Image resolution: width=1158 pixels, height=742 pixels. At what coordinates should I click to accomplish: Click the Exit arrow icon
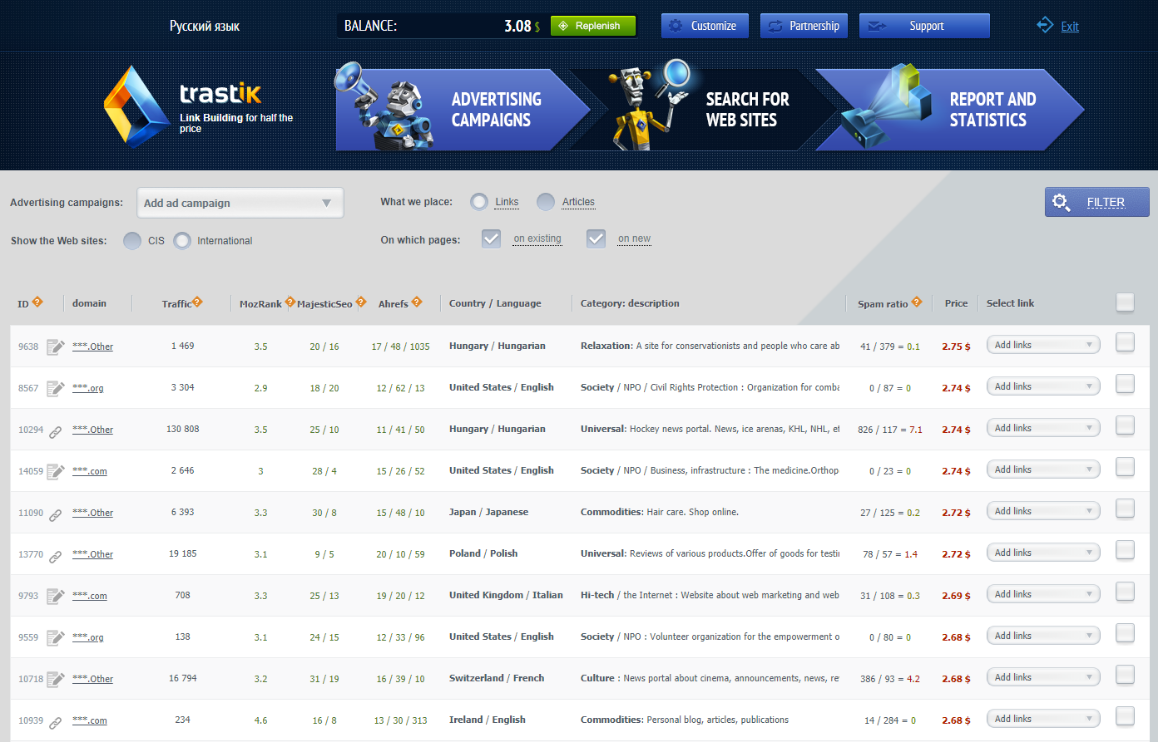tap(1044, 25)
